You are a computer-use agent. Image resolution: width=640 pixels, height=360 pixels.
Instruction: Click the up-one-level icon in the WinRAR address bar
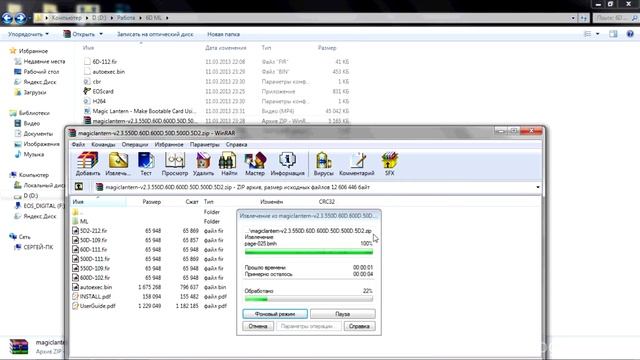[79, 187]
